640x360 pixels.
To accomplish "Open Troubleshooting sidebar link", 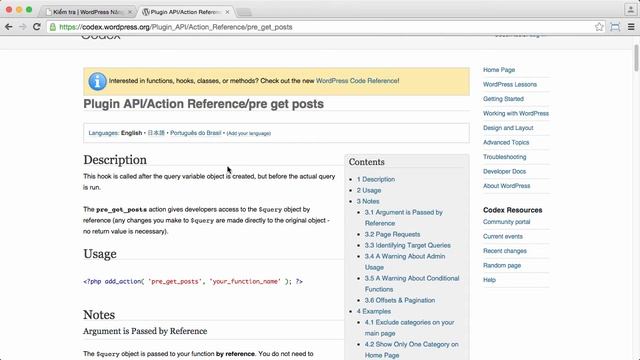I will coord(504,157).
